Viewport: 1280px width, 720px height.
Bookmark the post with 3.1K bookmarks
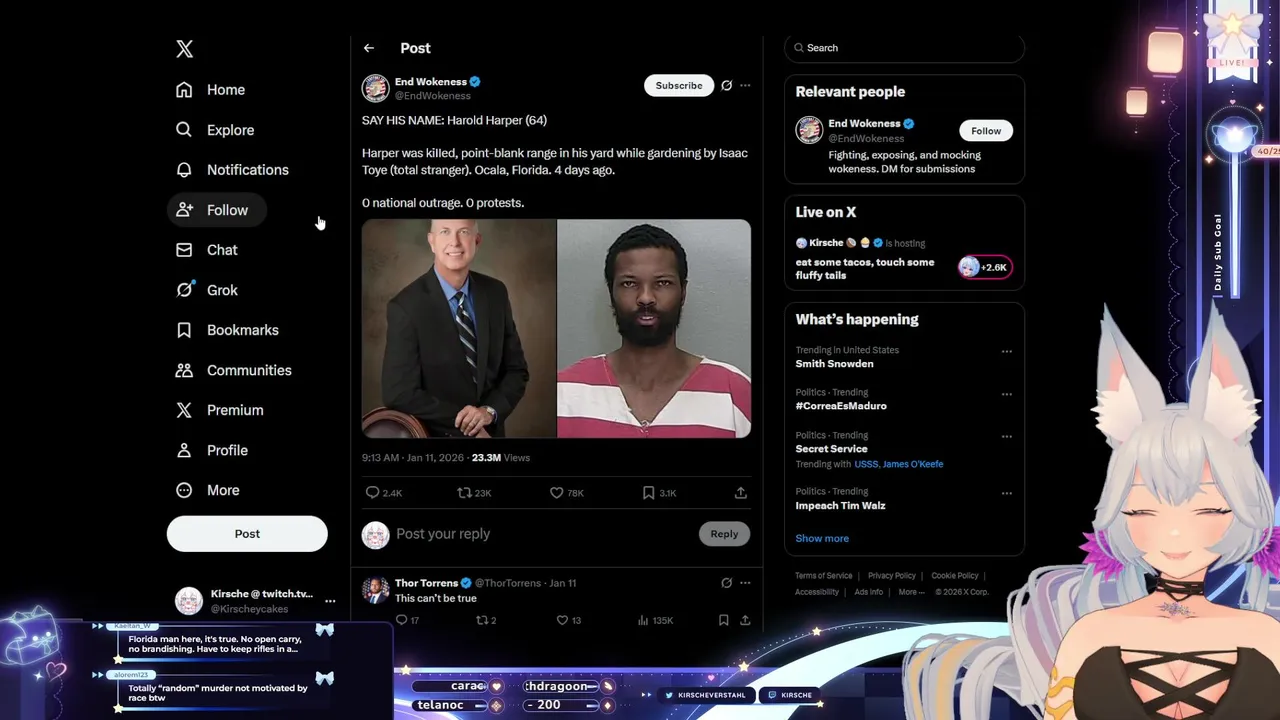pyautogui.click(x=659, y=493)
